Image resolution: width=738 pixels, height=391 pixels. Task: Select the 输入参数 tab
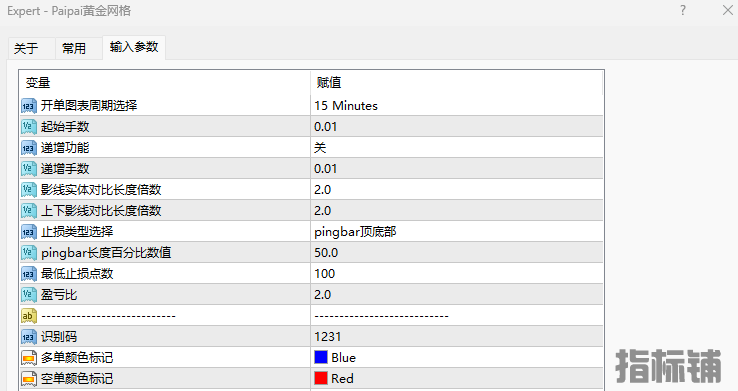(134, 47)
